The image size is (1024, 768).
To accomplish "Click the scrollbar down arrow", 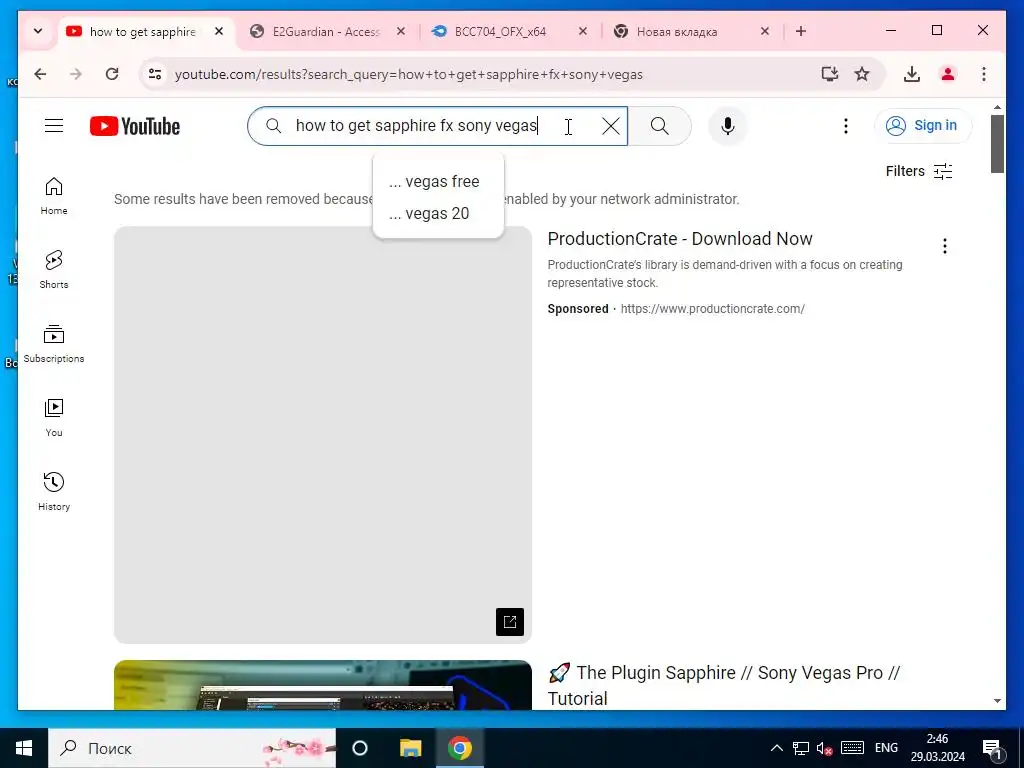I will [x=997, y=701].
